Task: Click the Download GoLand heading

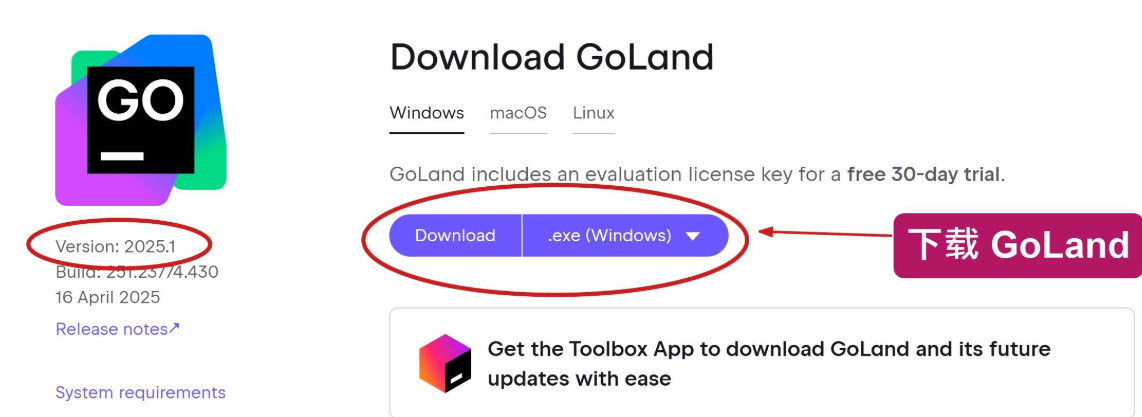Action: pyautogui.click(x=552, y=57)
